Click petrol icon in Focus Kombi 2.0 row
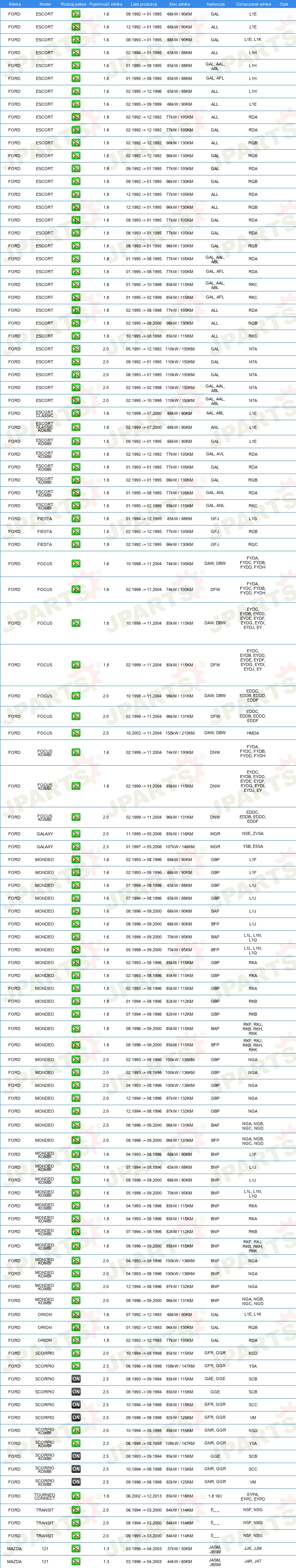Image resolution: width=296 pixels, height=1568 pixels. tap(76, 817)
